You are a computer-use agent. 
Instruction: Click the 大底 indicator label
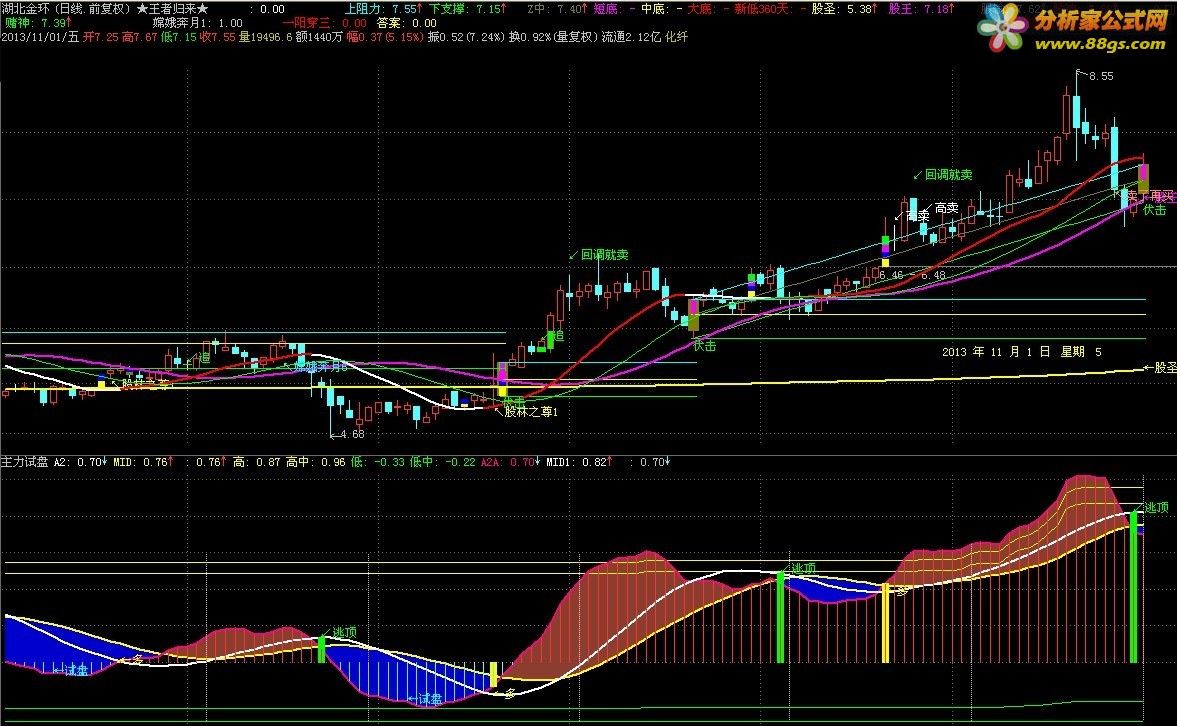coord(700,9)
